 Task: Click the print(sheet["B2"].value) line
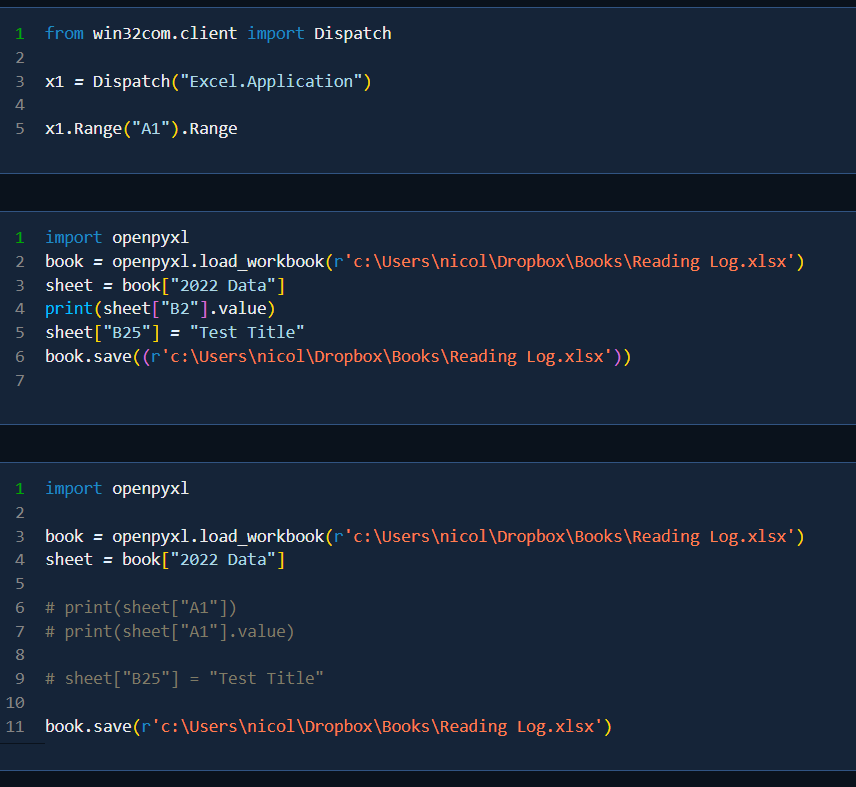pyautogui.click(x=159, y=309)
